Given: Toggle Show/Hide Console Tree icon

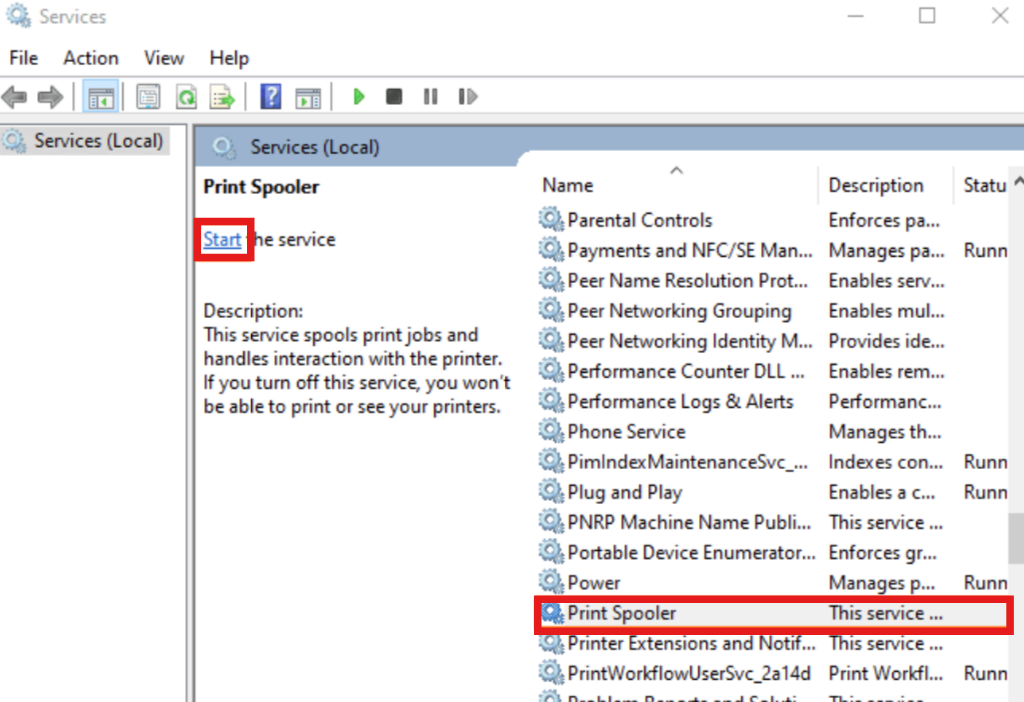Looking at the screenshot, I should pyautogui.click(x=101, y=97).
